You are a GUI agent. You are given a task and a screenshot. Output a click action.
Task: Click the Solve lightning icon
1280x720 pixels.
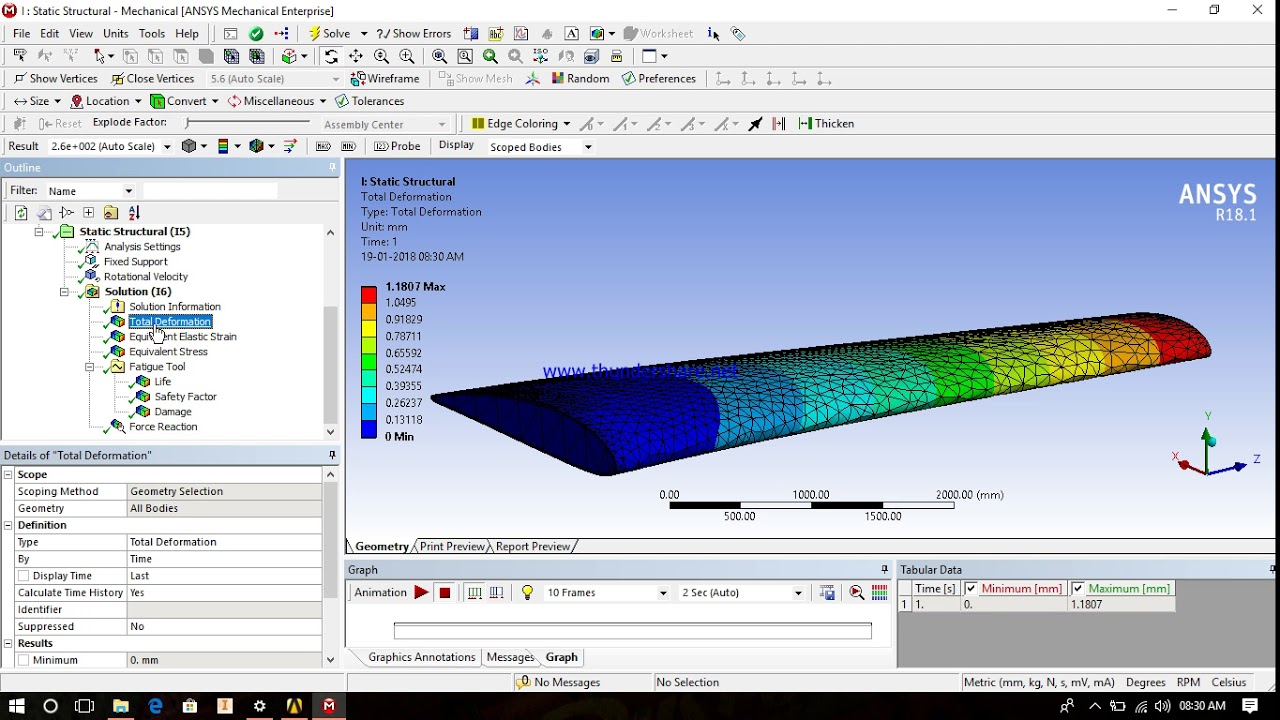click(314, 33)
